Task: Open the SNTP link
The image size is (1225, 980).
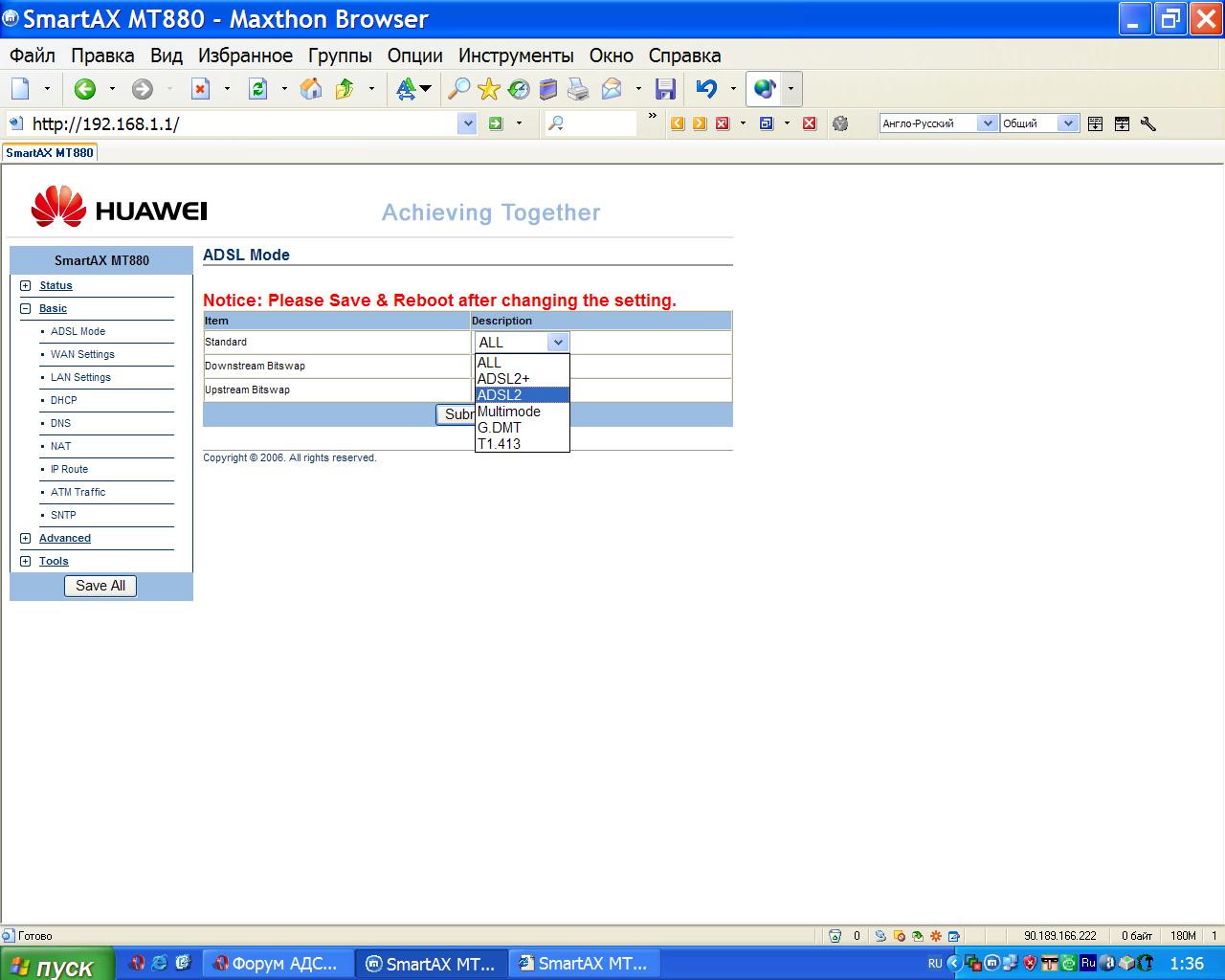Action: click(63, 515)
